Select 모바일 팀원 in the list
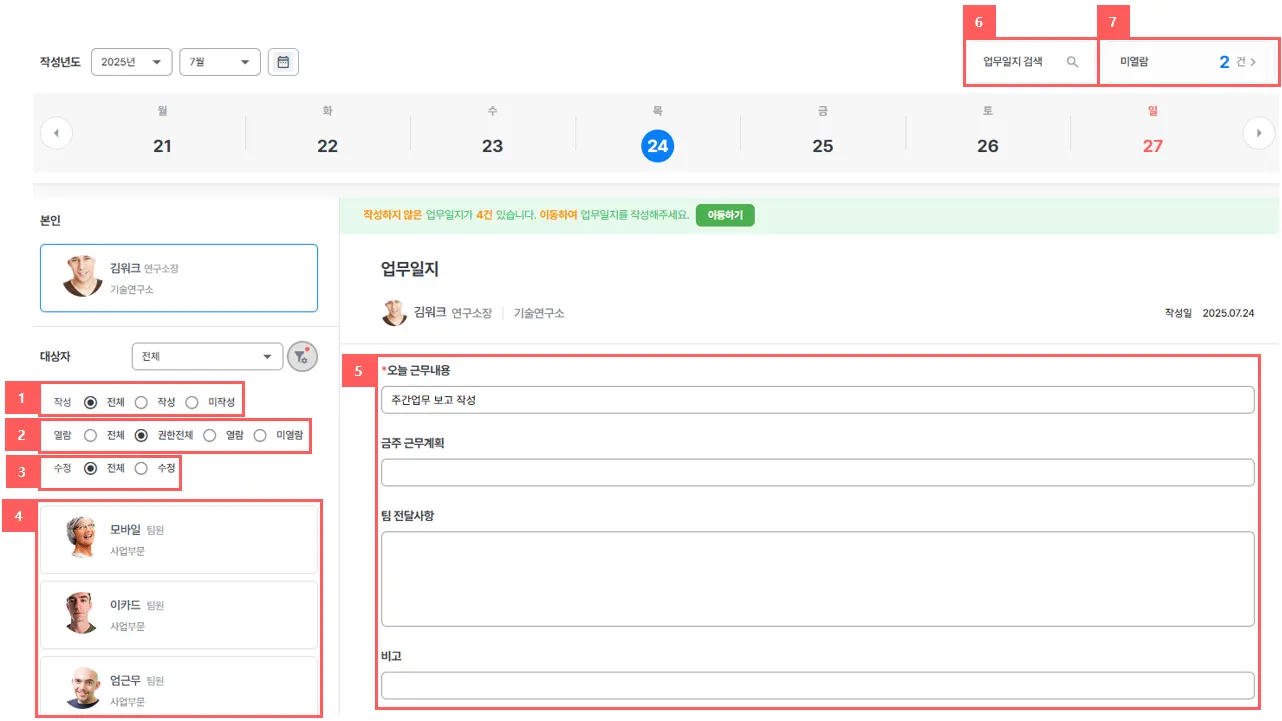Screen dimensions: 1282x721 tap(179, 540)
